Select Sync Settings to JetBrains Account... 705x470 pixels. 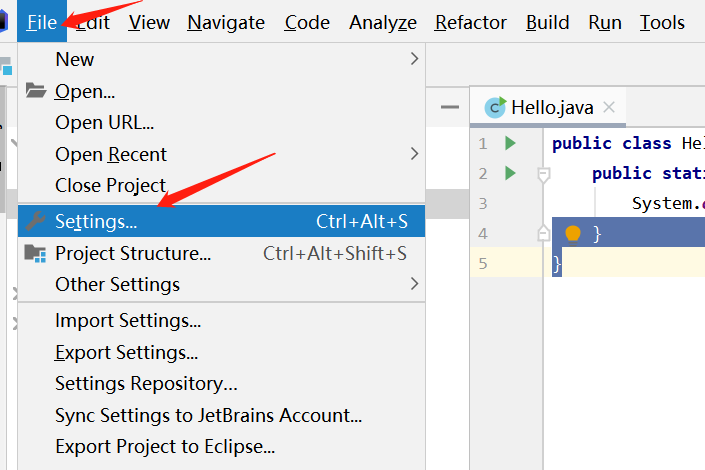point(221,415)
